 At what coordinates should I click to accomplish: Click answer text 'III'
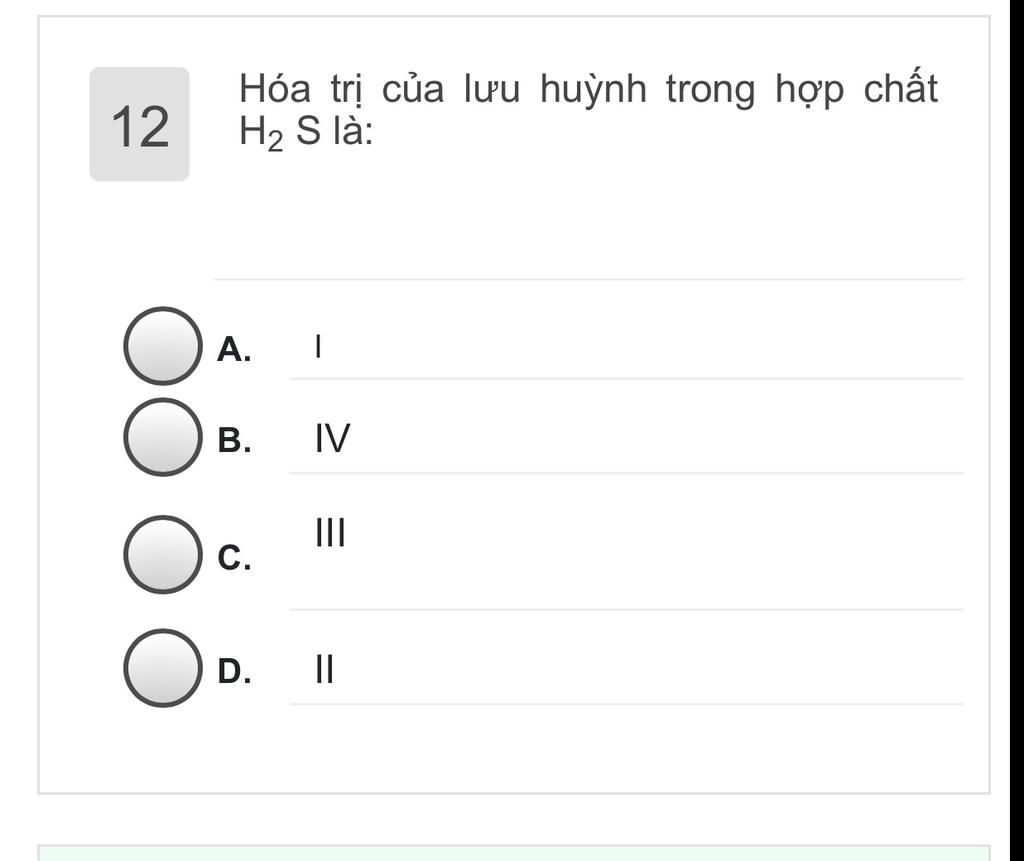[x=330, y=533]
